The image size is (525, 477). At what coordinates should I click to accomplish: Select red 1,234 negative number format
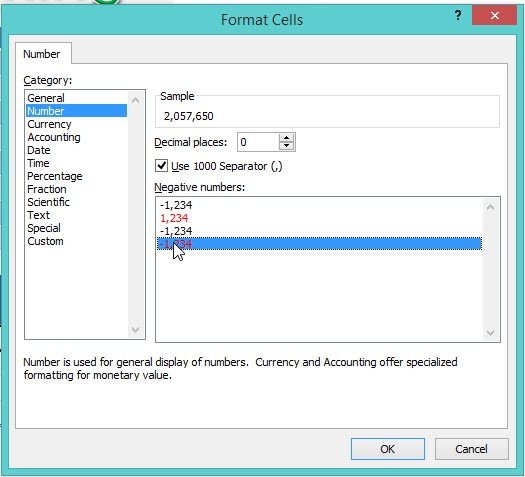point(319,218)
